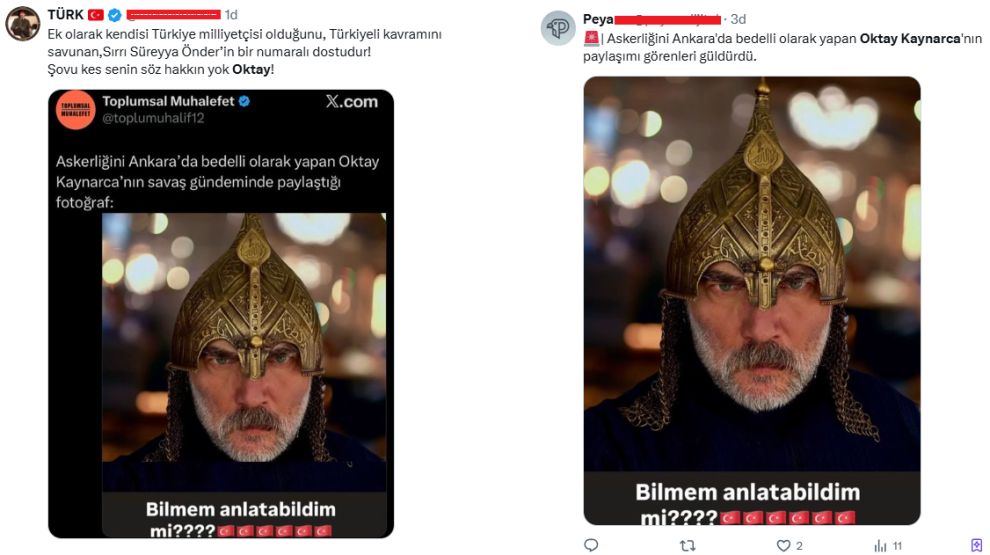Open the TÜRK account profile avatar

pos(22,23)
